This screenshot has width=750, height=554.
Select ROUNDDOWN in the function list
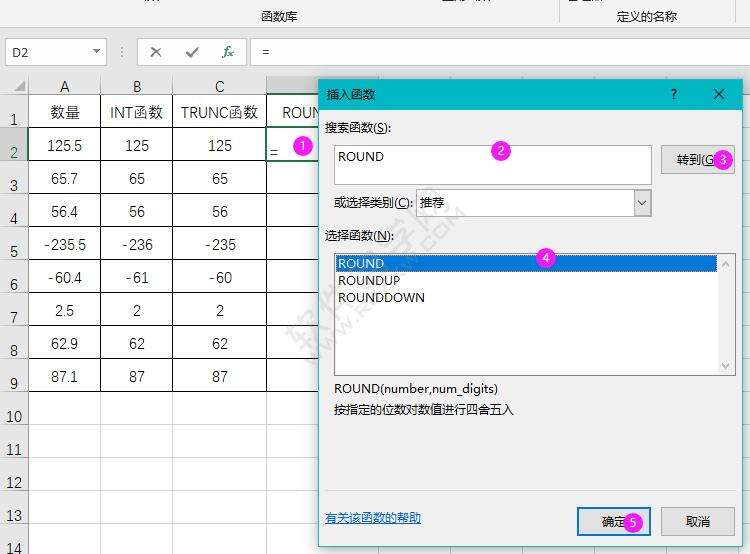tap(381, 298)
